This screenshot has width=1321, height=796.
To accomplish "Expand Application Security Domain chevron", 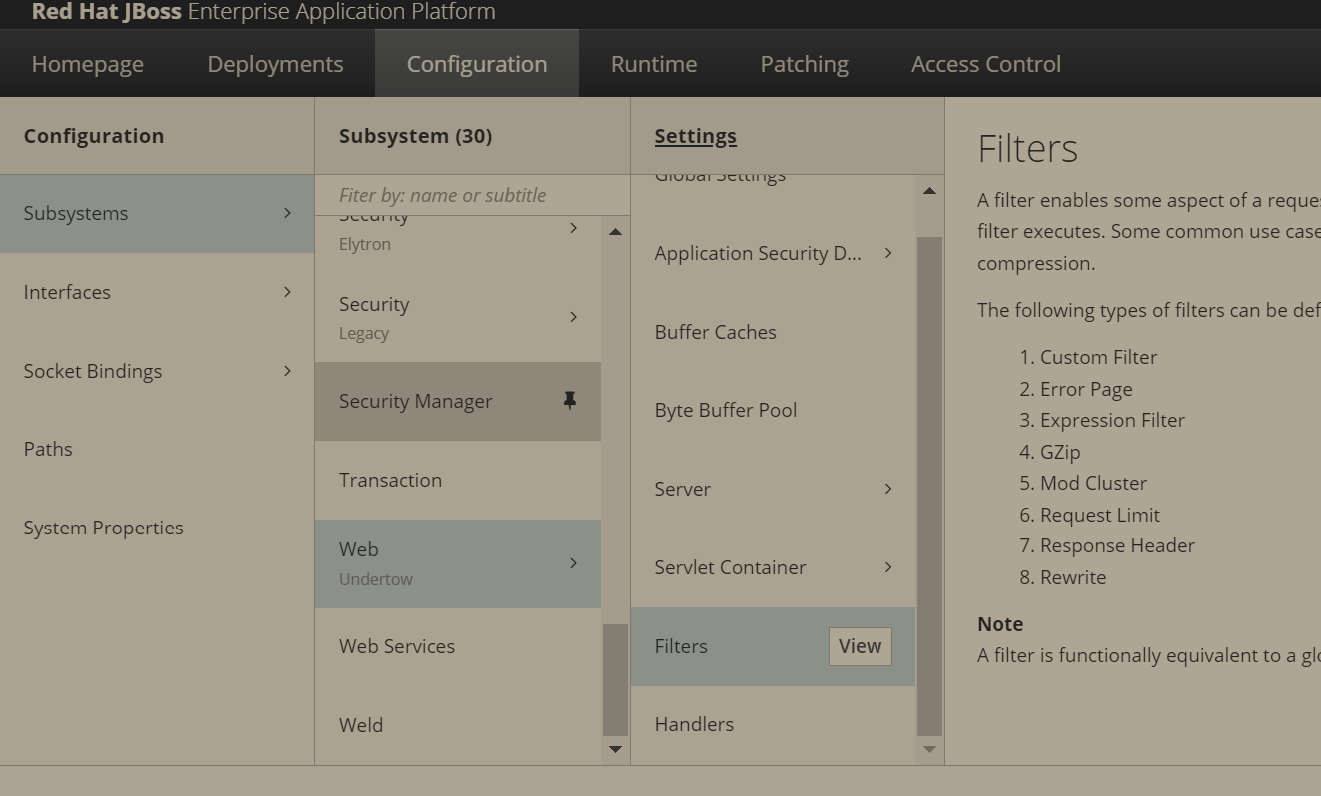I will (x=888, y=253).
